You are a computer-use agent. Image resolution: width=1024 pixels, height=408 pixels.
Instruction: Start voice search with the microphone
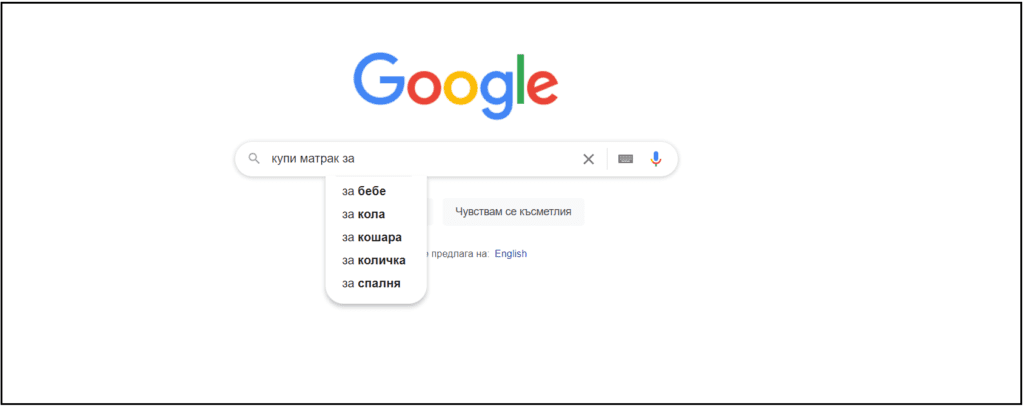[656, 159]
